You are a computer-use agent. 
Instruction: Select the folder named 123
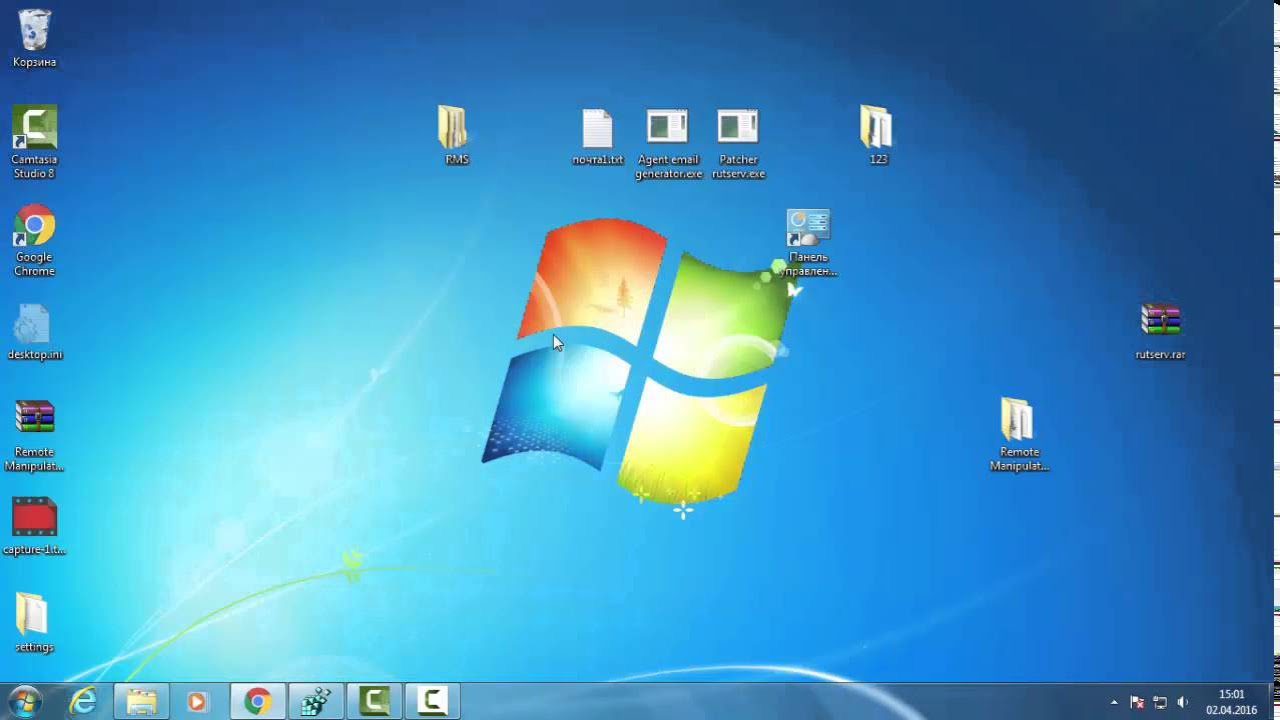pos(877,135)
